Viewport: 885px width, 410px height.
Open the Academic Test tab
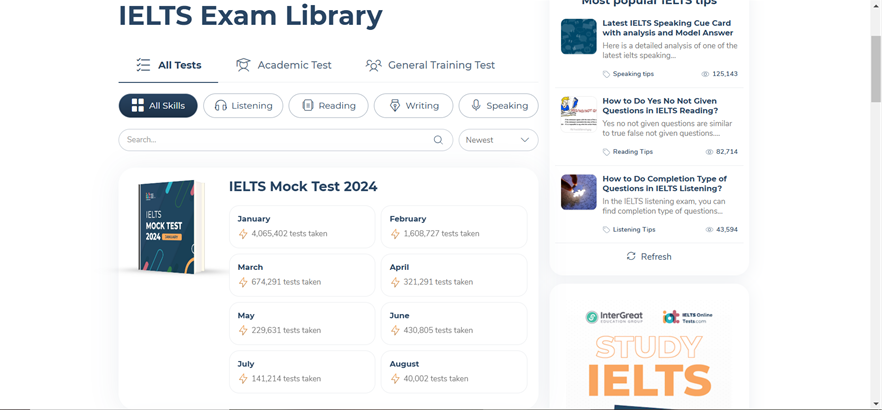[284, 66]
